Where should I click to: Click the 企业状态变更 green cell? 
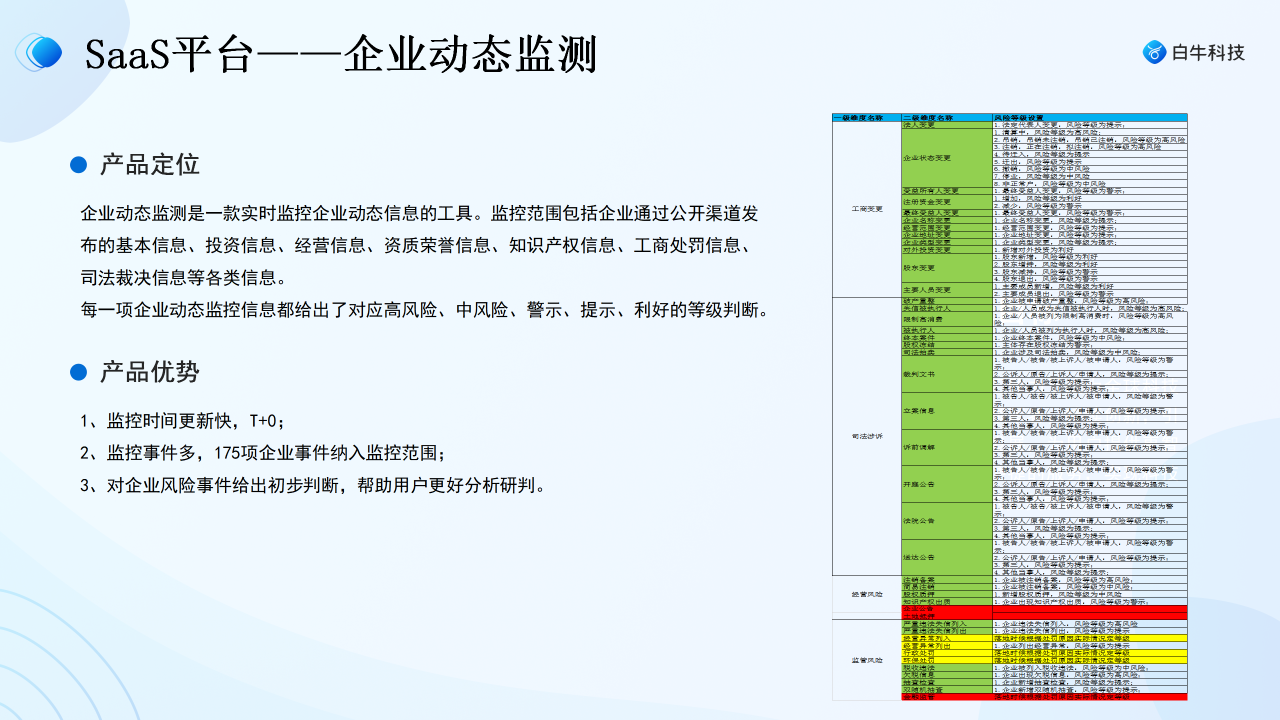pyautogui.click(x=946, y=158)
